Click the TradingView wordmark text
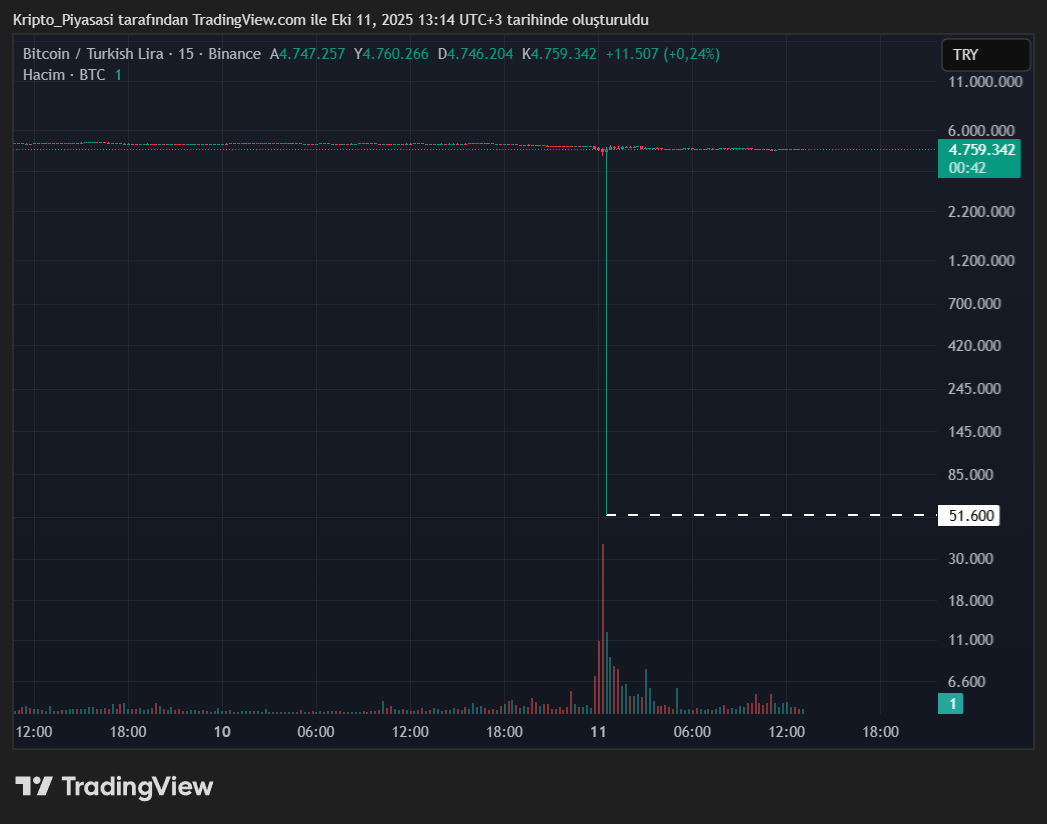Screen dimensions: 1047x824 click(137, 787)
